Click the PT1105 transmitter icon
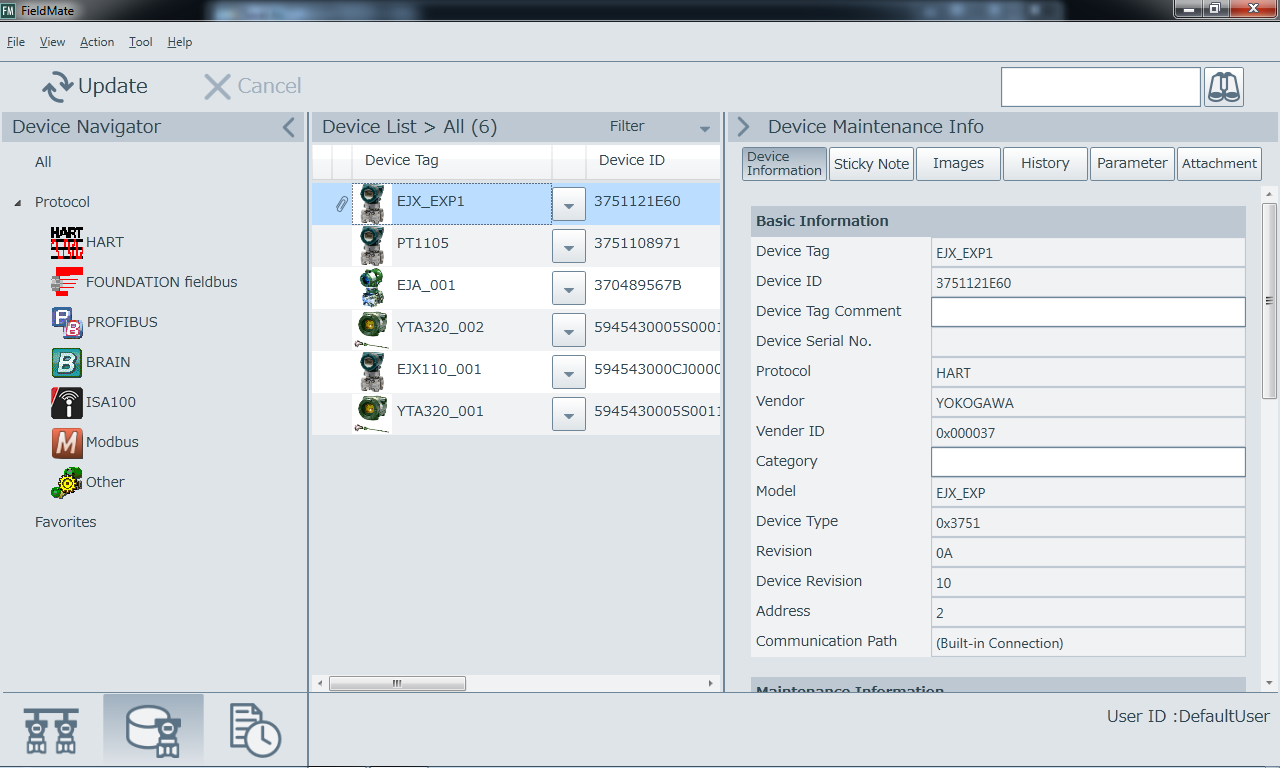 [x=372, y=245]
